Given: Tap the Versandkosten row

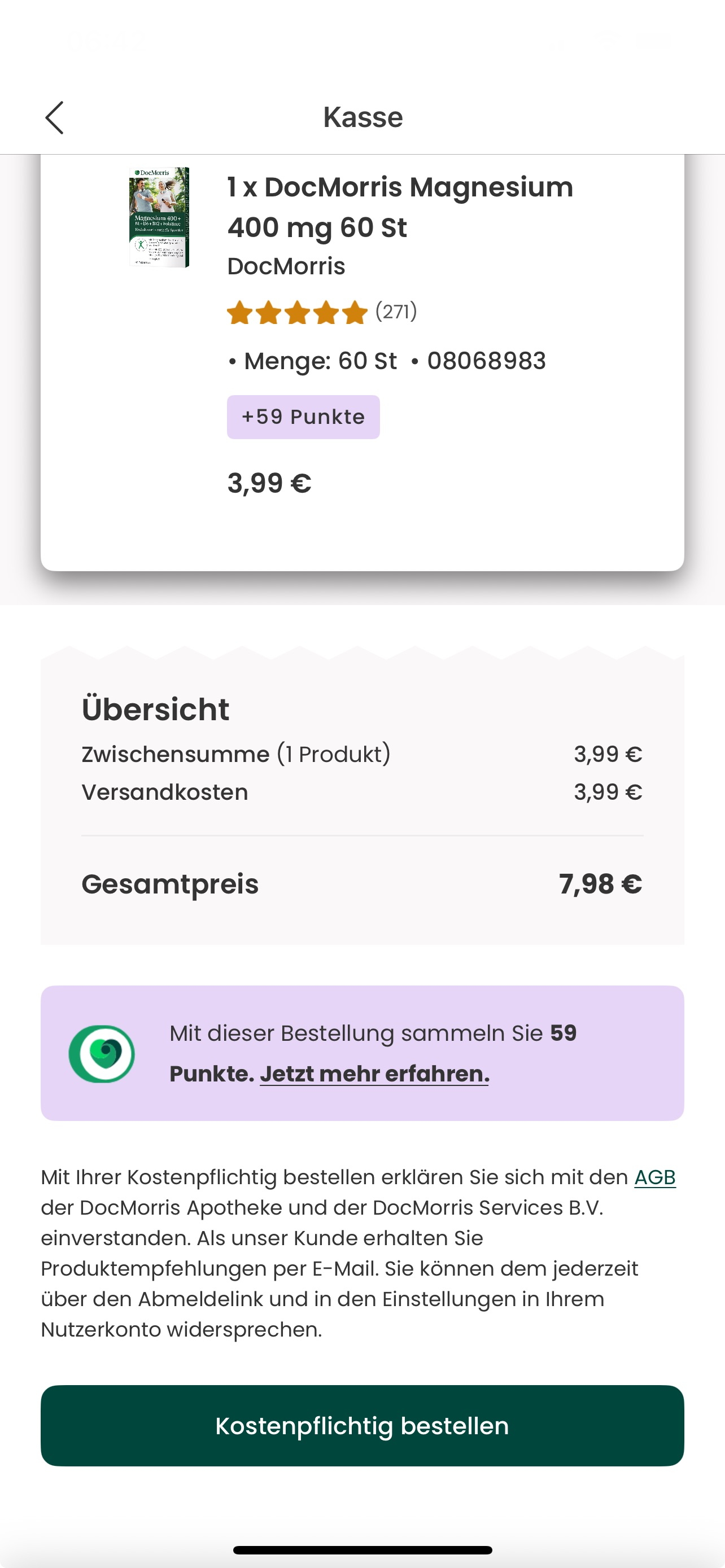Looking at the screenshot, I should tap(362, 792).
